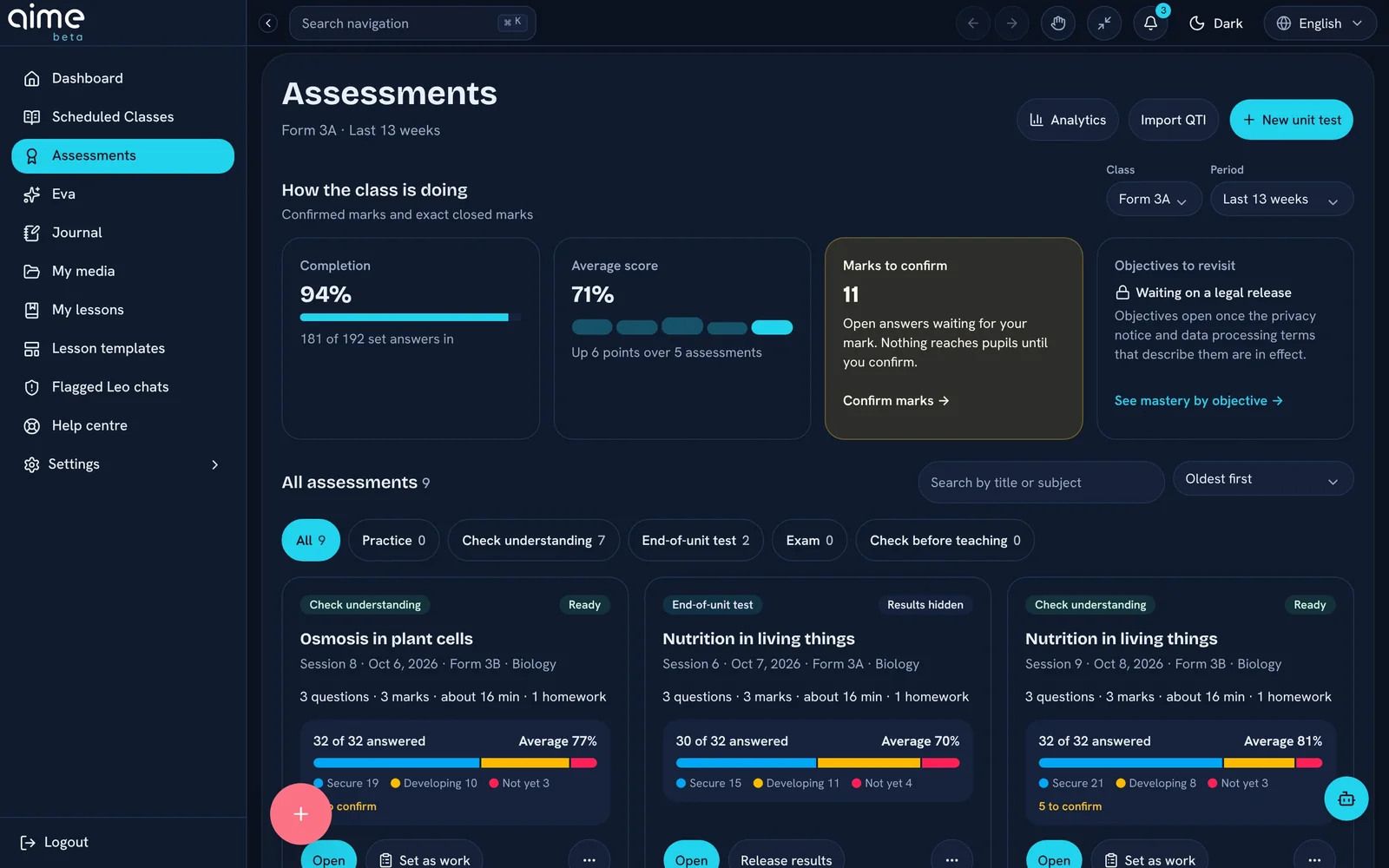The height and width of the screenshot is (868, 1389).
Task: Open Flagged Leo chats
Action: pyautogui.click(x=122, y=387)
